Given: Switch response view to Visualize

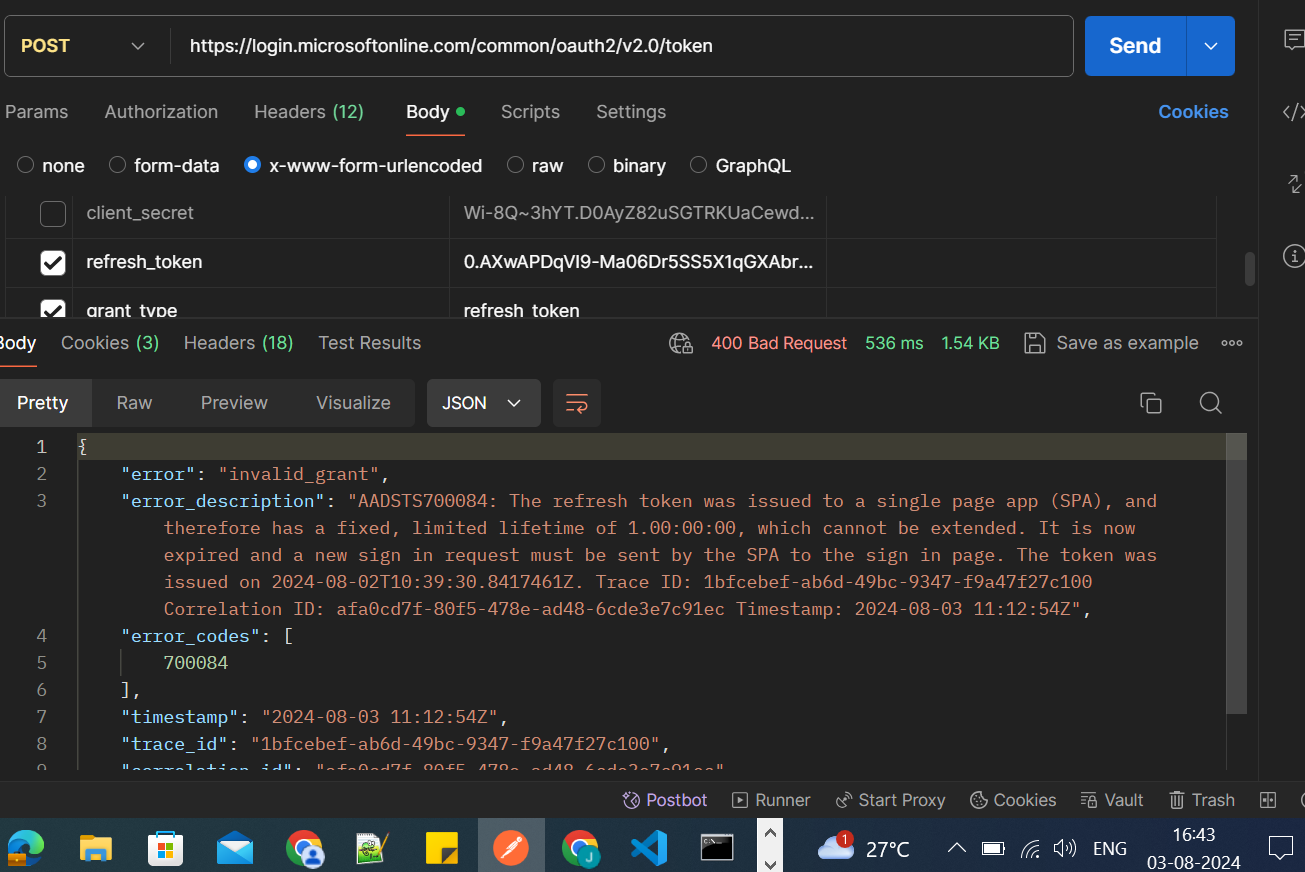Looking at the screenshot, I should tap(353, 403).
